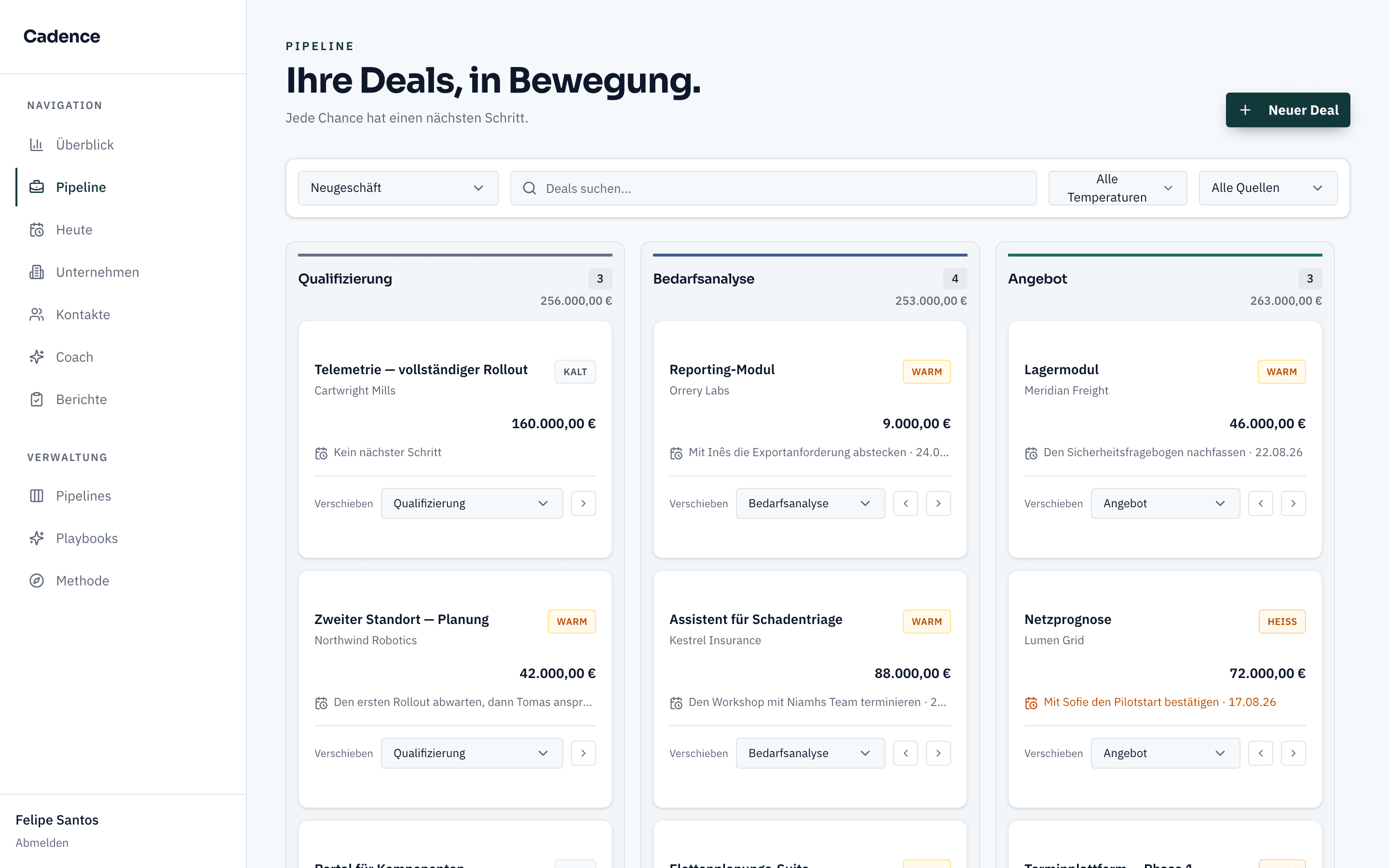Click the Cadence logo
The image size is (1389, 868).
click(x=61, y=36)
